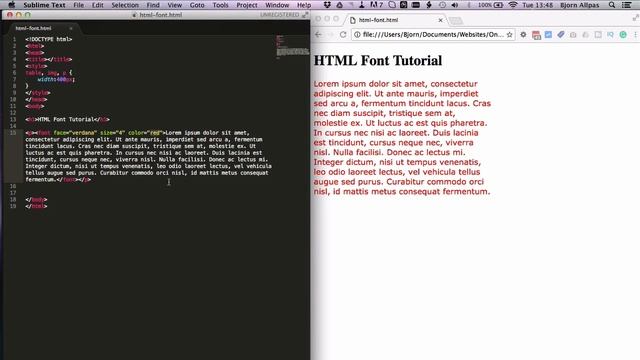Toggle full screen in Sublime Text window
Viewport: 640px width, 360px height.
[x=305, y=15]
